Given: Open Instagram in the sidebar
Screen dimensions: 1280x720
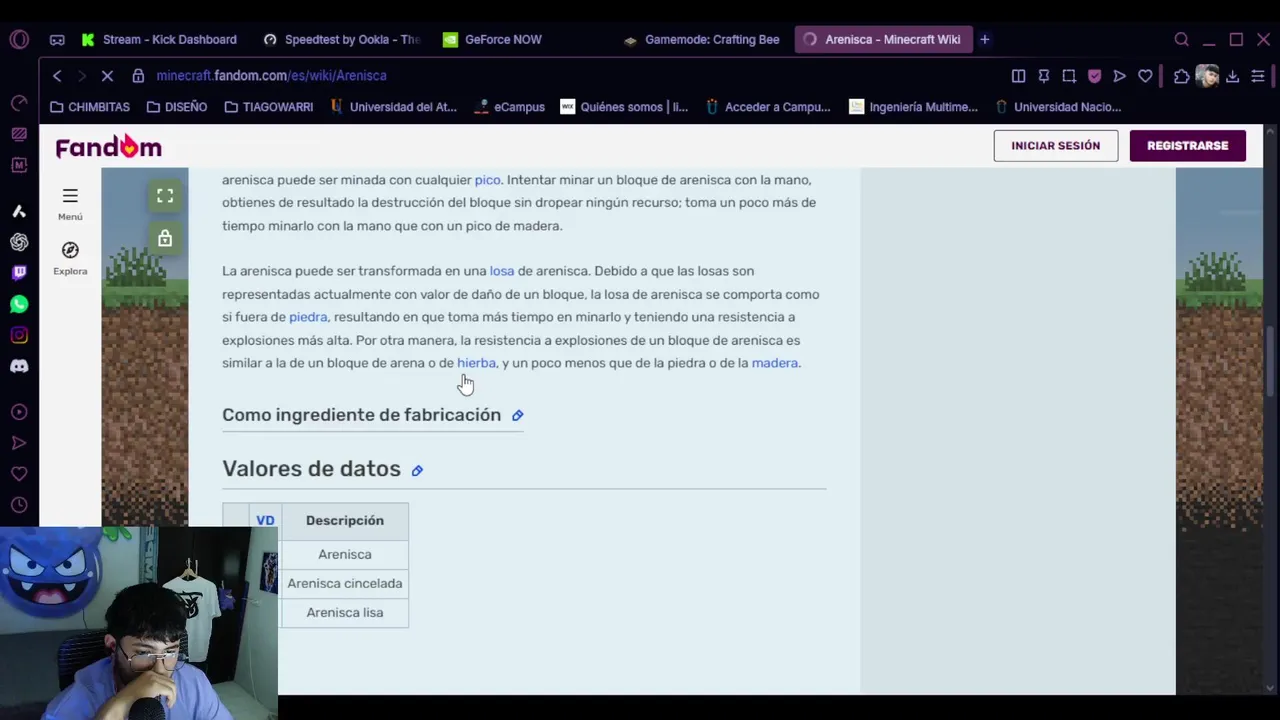Looking at the screenshot, I should tap(19, 335).
